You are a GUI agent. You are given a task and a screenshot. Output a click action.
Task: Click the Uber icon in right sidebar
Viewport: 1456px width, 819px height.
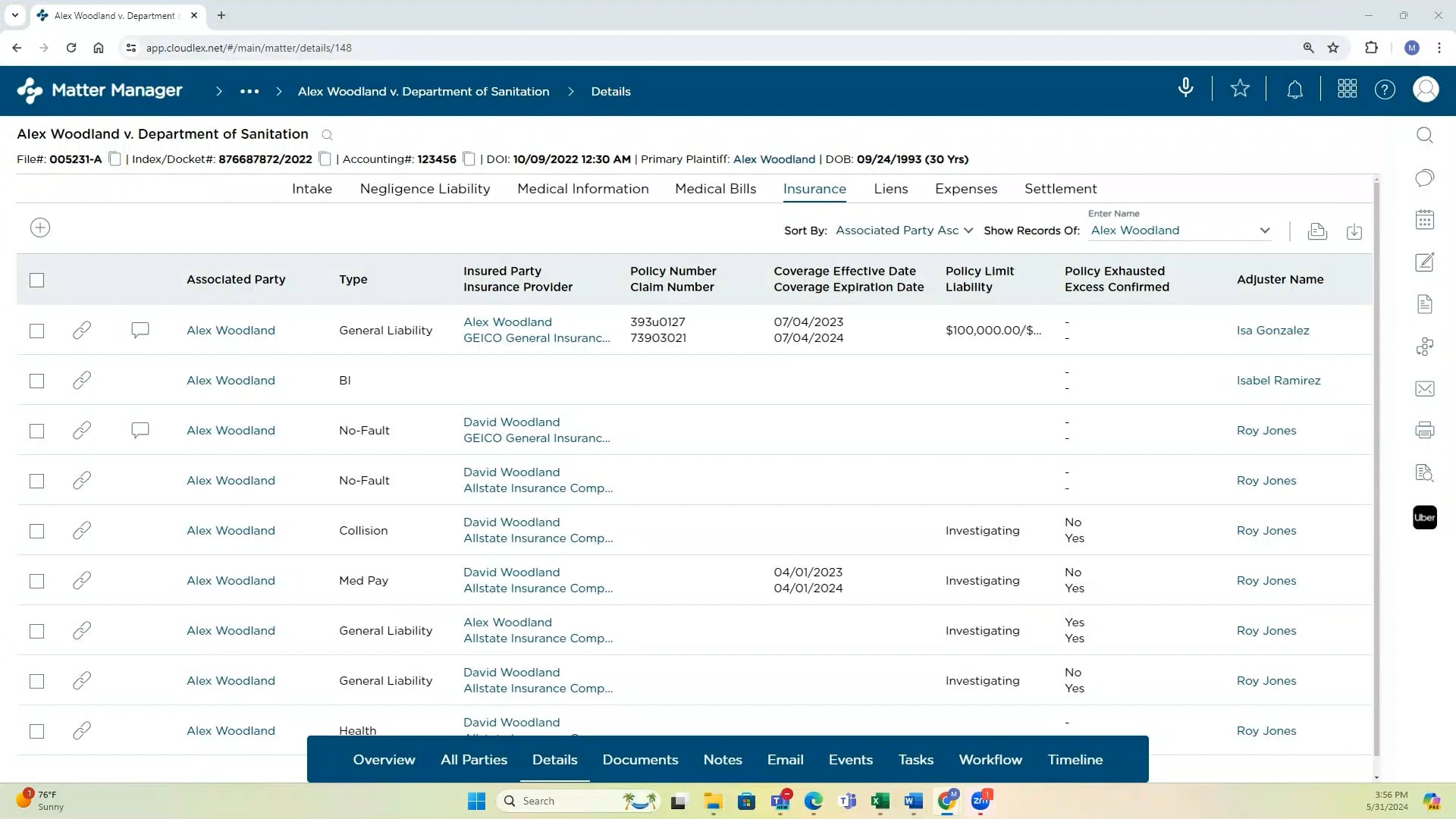[x=1424, y=518]
